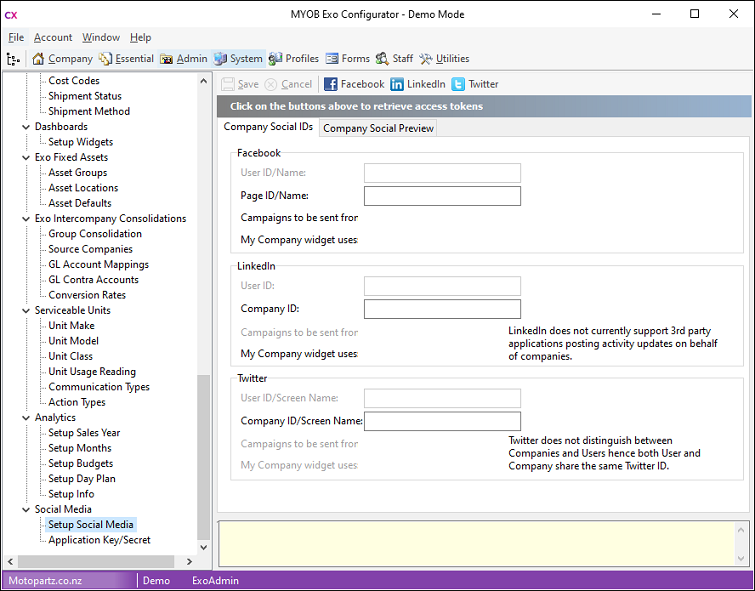
Task: Select Communication Types tree item
Action: (x=99, y=387)
